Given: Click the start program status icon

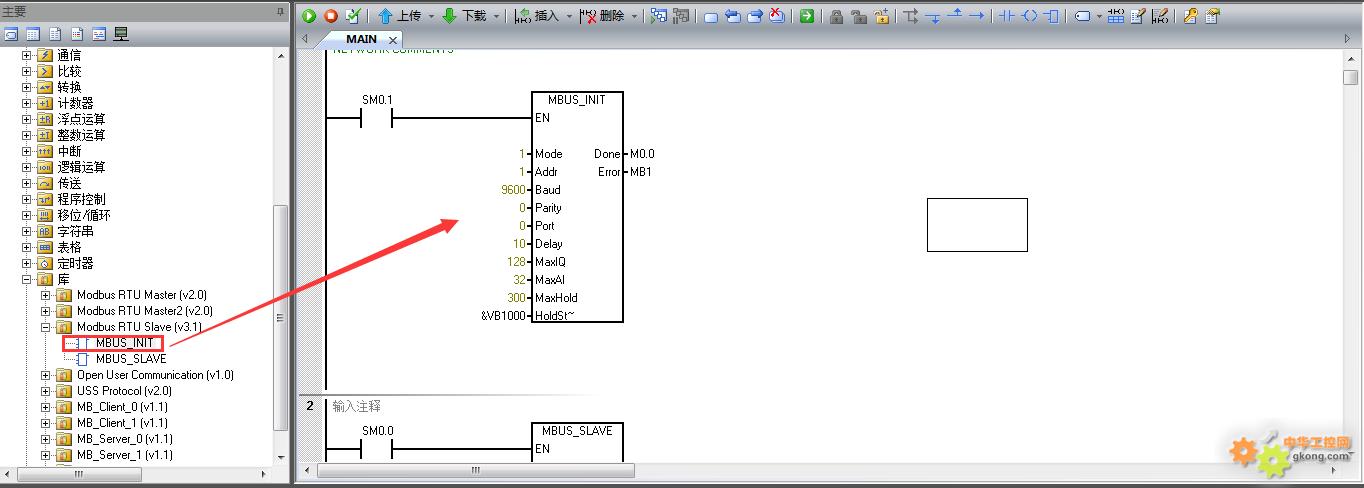Looking at the screenshot, I should click(x=659, y=16).
